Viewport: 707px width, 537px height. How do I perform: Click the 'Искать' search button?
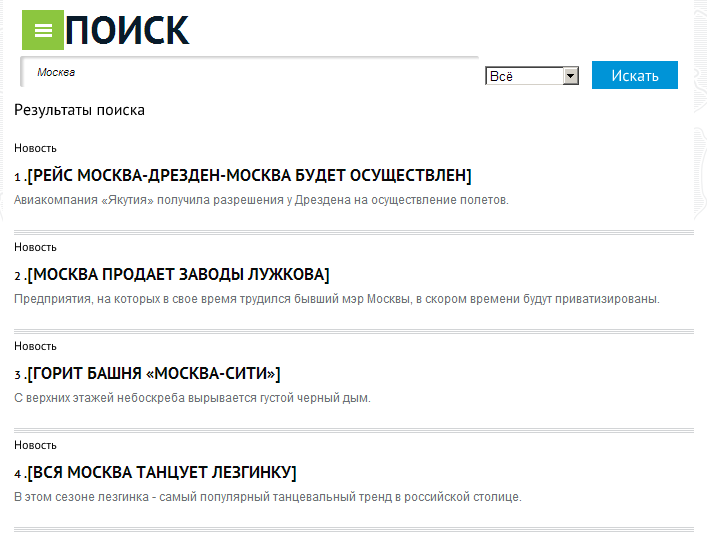click(634, 75)
